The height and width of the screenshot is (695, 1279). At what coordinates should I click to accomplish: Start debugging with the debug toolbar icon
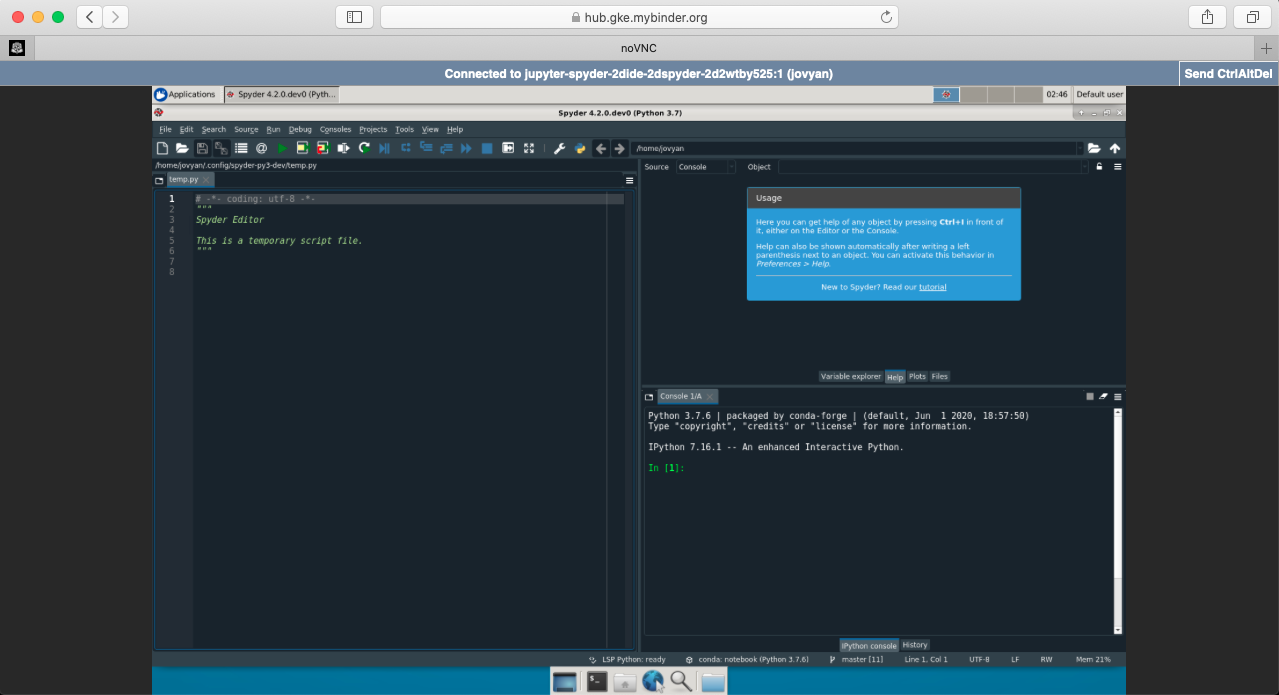click(385, 148)
